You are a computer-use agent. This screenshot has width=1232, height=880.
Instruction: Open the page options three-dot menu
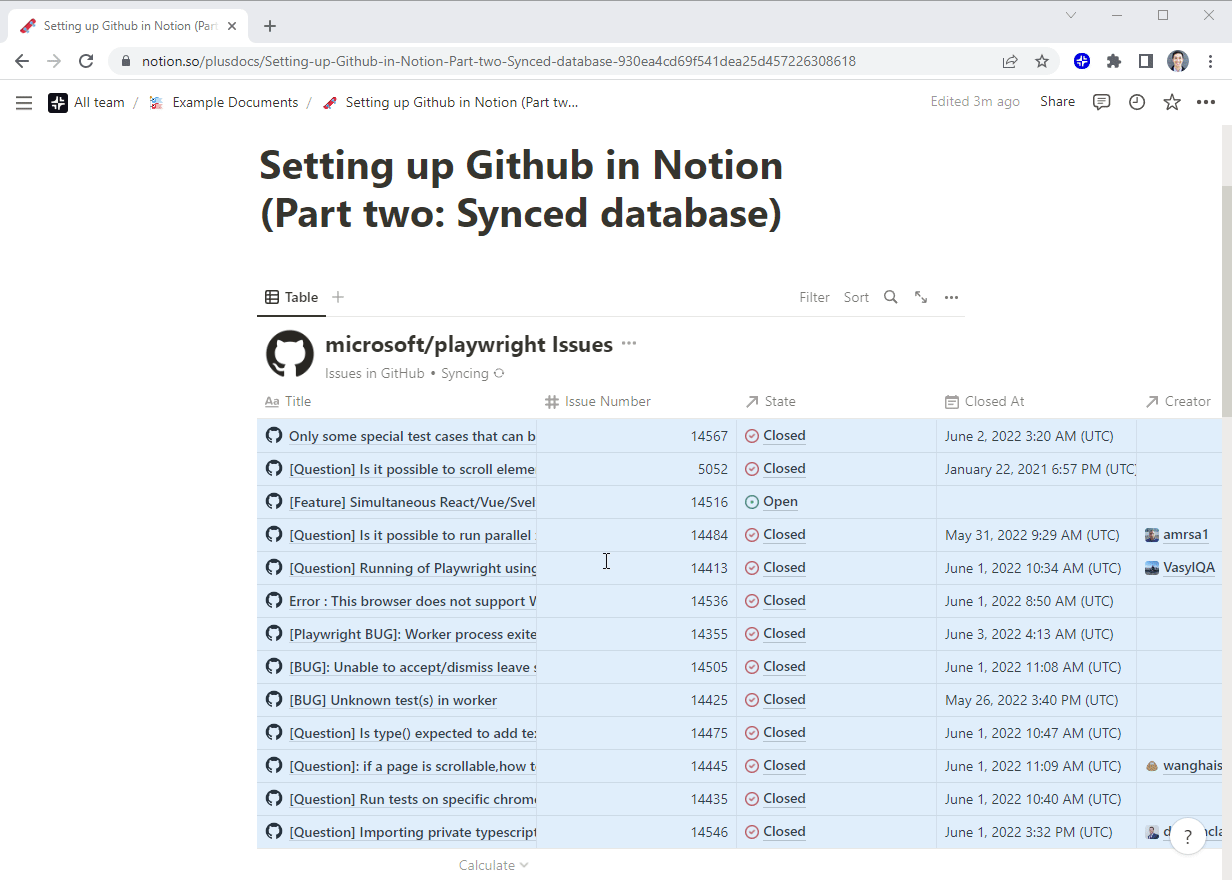(1206, 102)
